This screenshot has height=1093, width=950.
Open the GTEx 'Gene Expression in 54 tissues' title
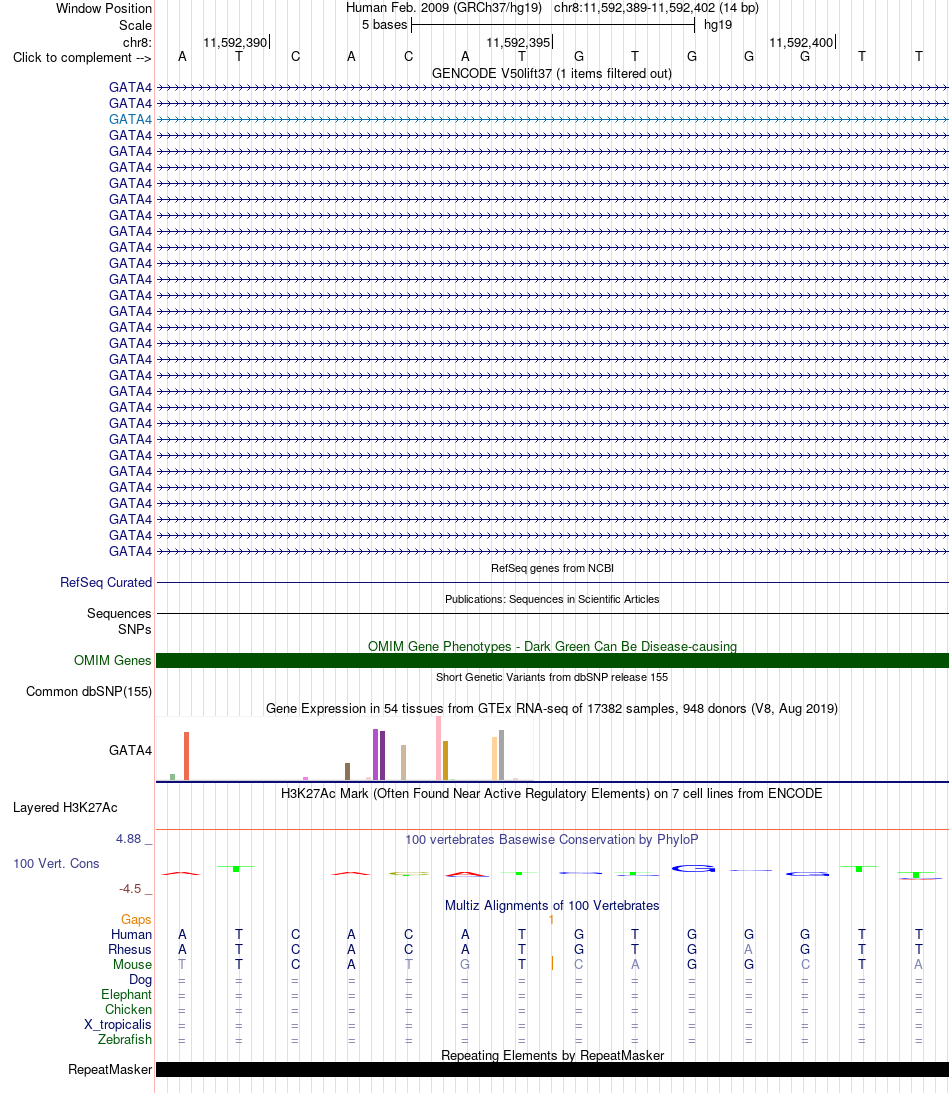point(551,708)
